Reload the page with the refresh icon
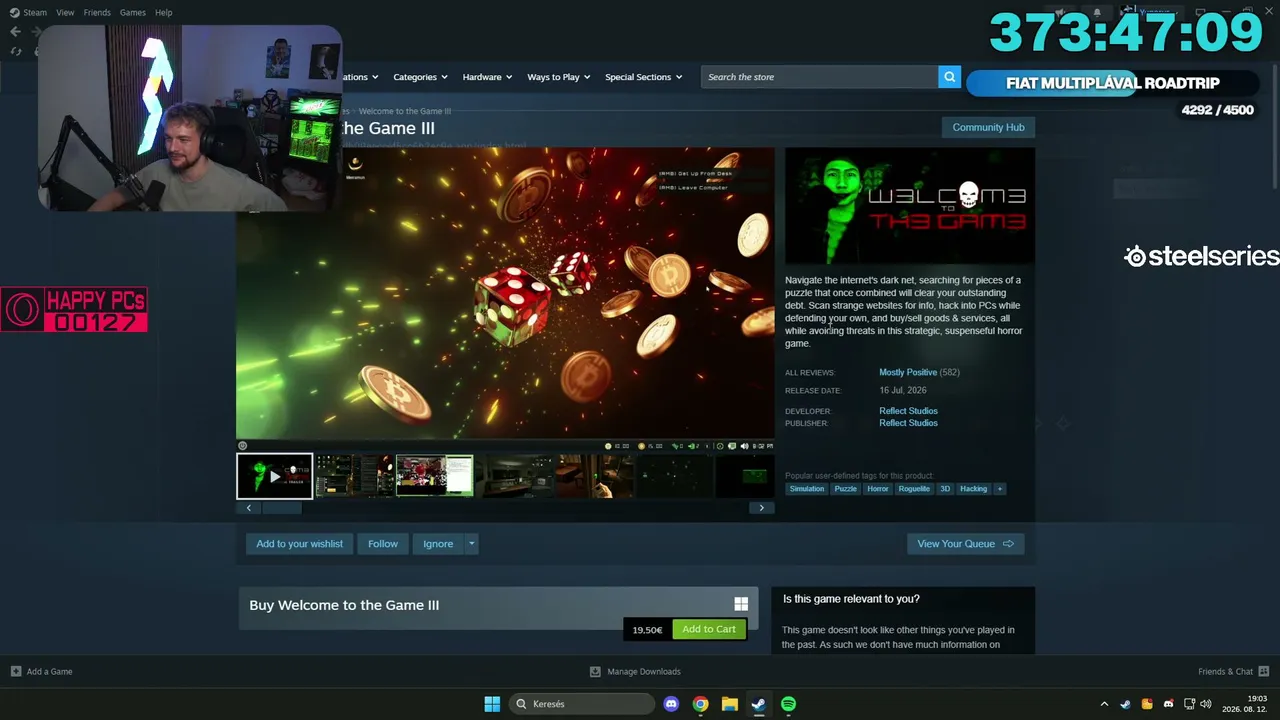This screenshot has width=1280, height=720. 15,51
